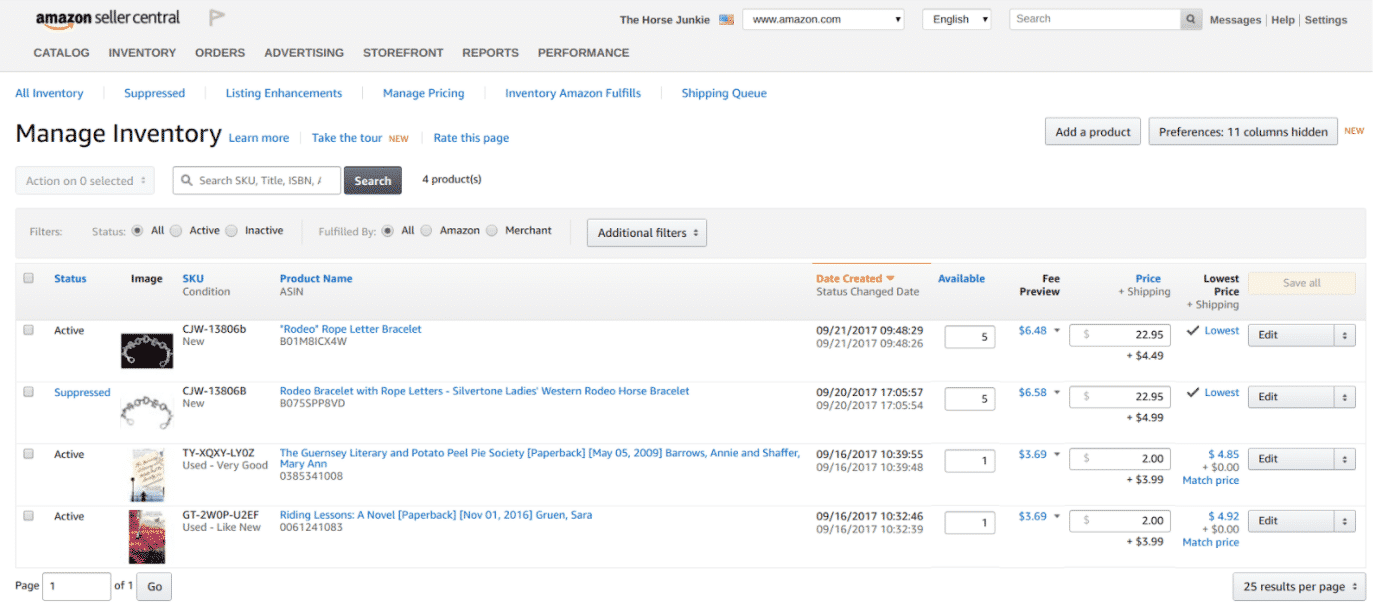Click the Amazon Seller Central logo
Viewport: 1373px width, 613px height.
(107, 19)
